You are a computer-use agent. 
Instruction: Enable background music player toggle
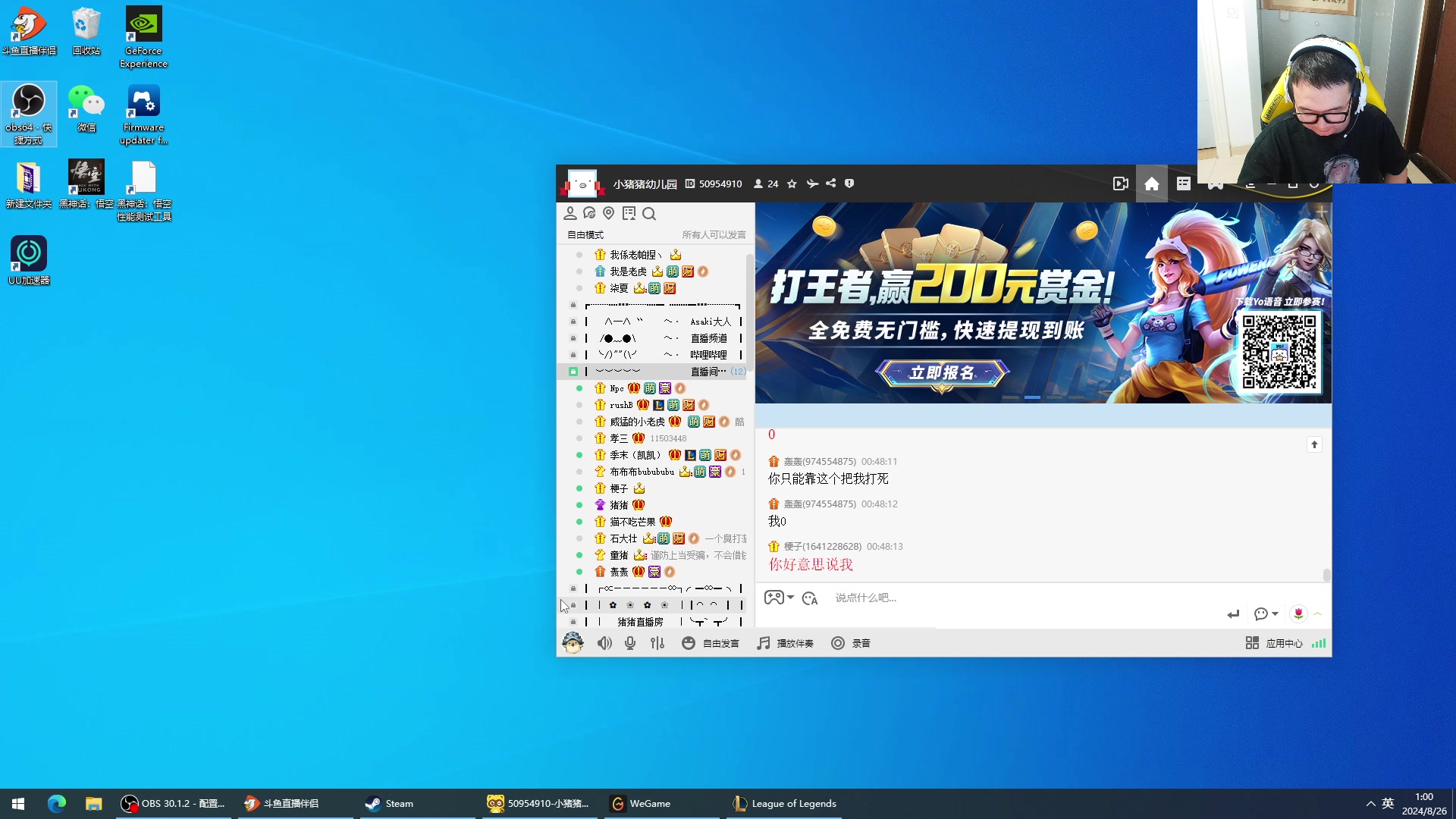pyautogui.click(x=787, y=643)
